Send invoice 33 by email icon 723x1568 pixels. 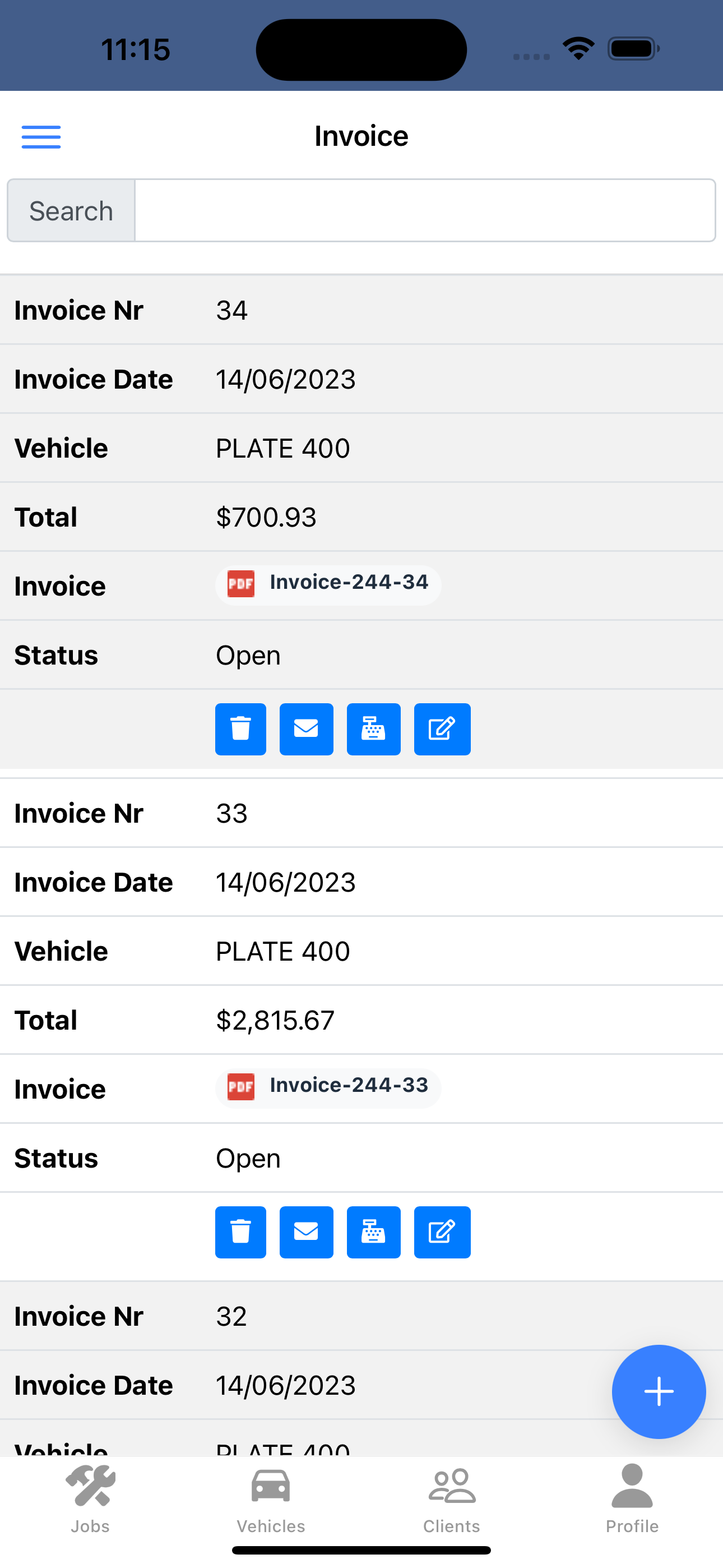click(306, 1232)
